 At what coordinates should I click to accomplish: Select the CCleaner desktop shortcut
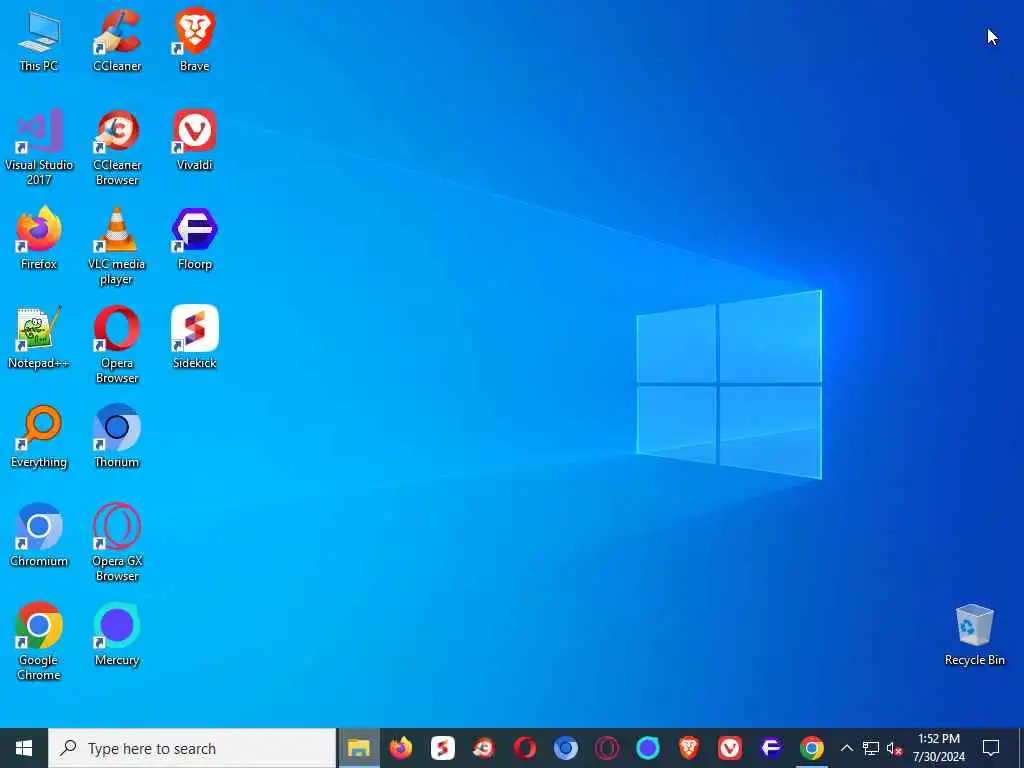pyautogui.click(x=117, y=40)
